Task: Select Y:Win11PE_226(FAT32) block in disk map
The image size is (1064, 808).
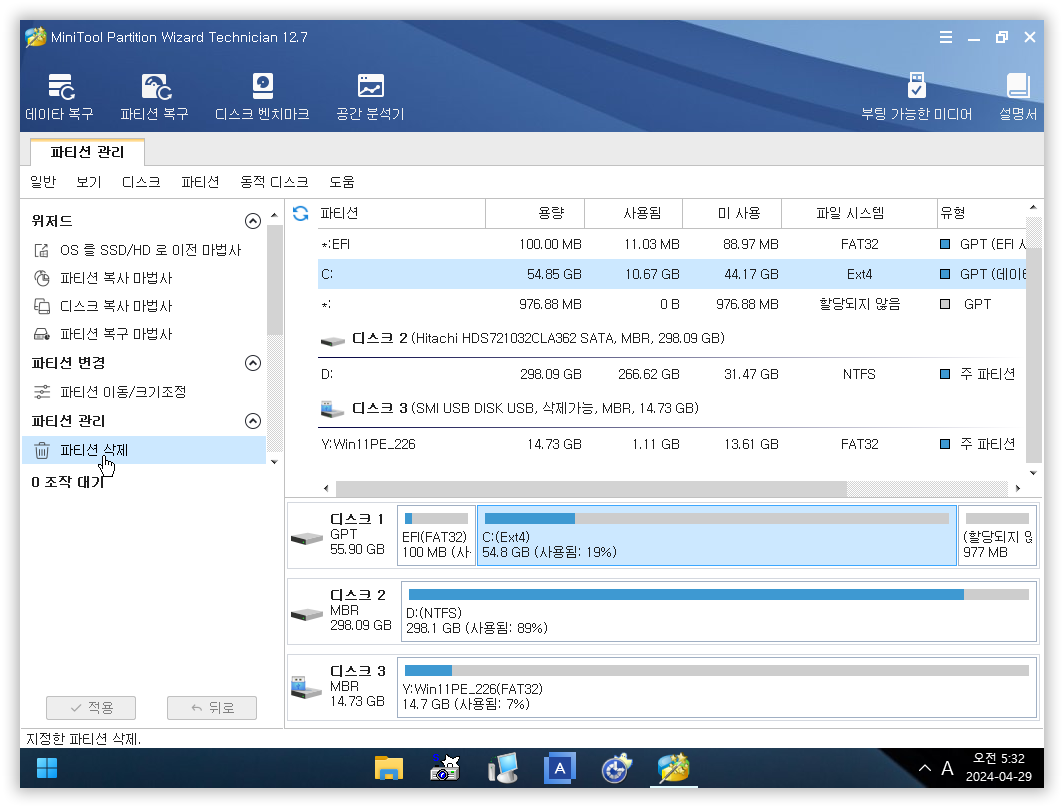Action: (x=717, y=688)
